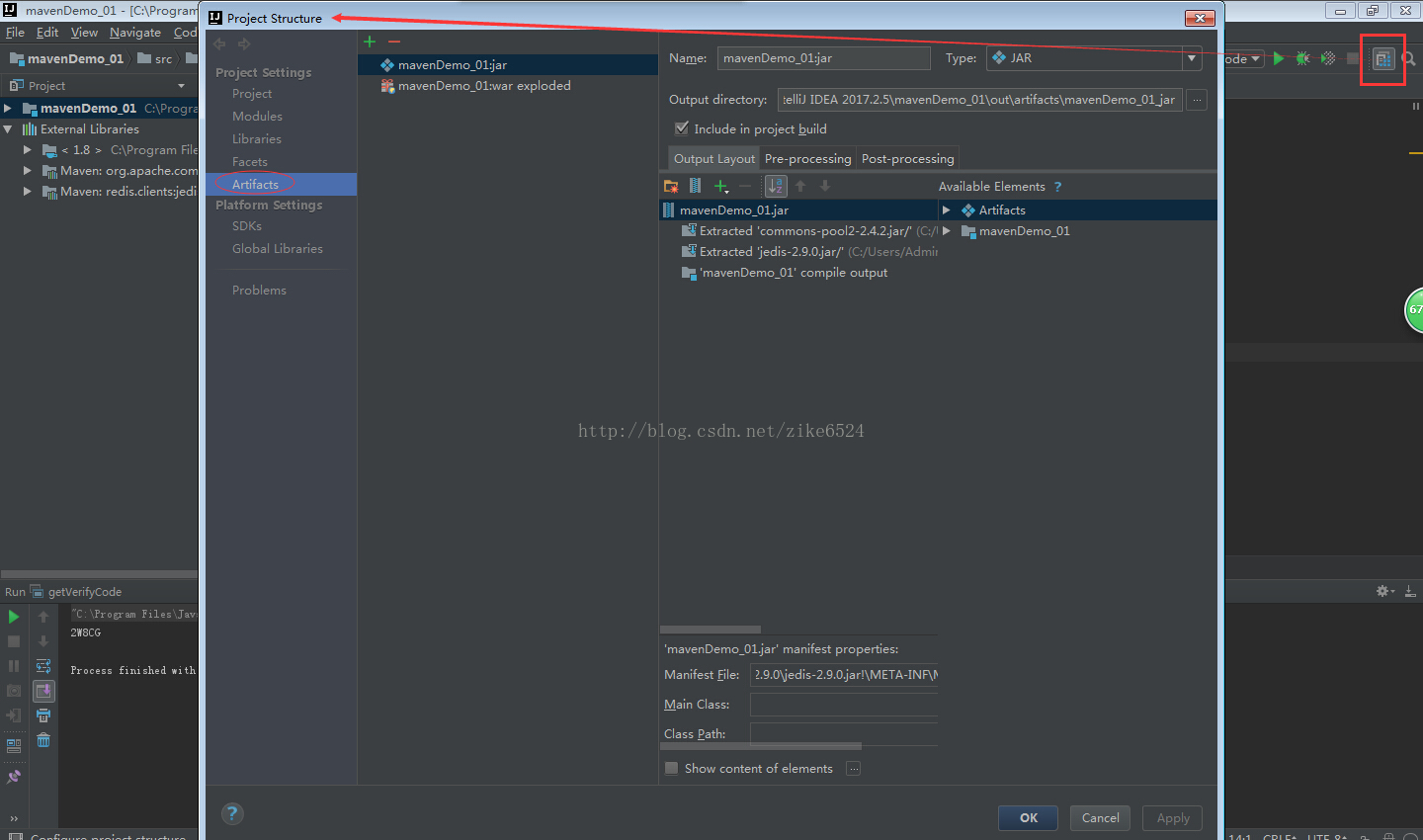
Task: Open the File menu
Action: [15, 33]
